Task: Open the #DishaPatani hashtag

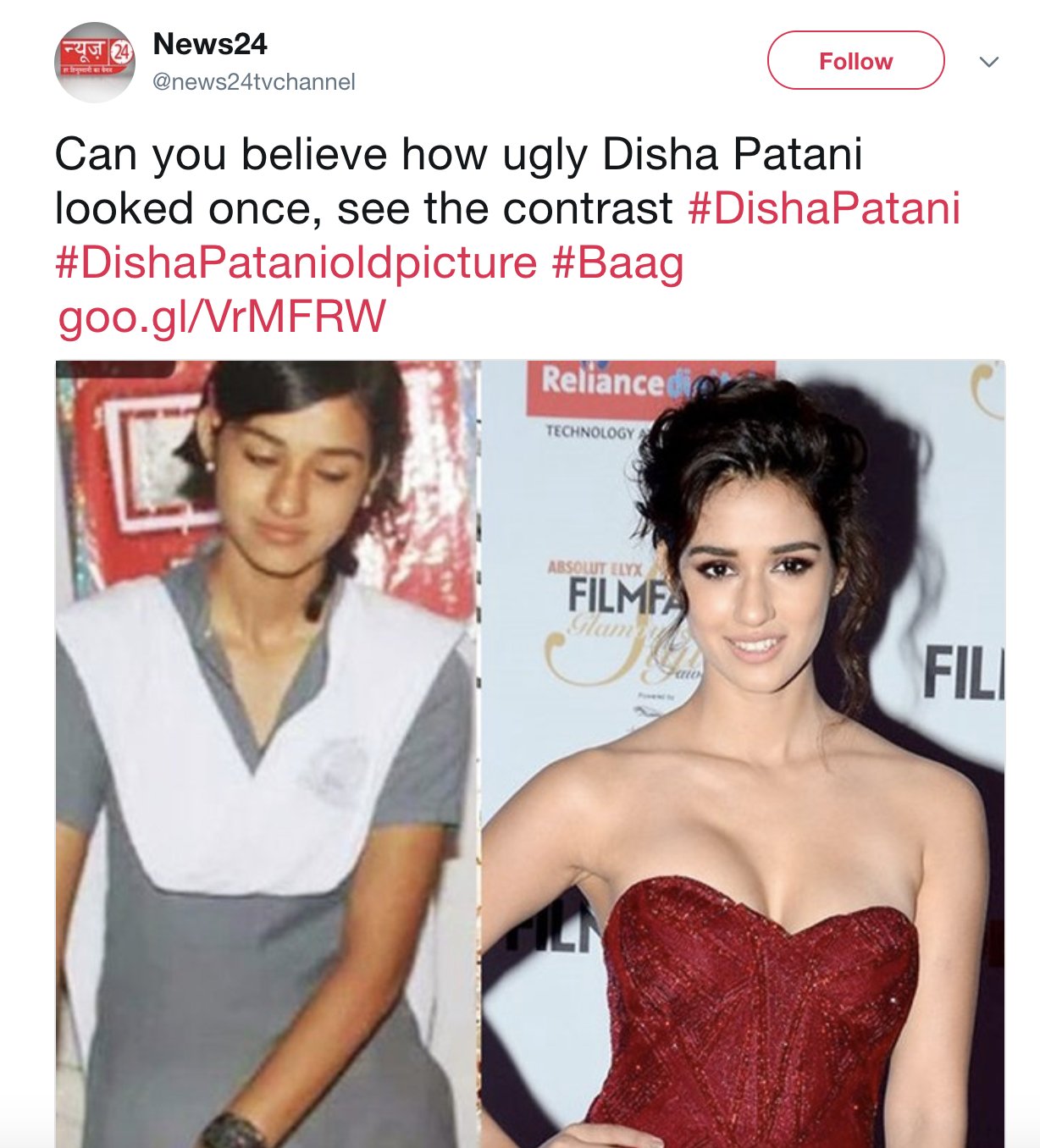Action: point(824,208)
